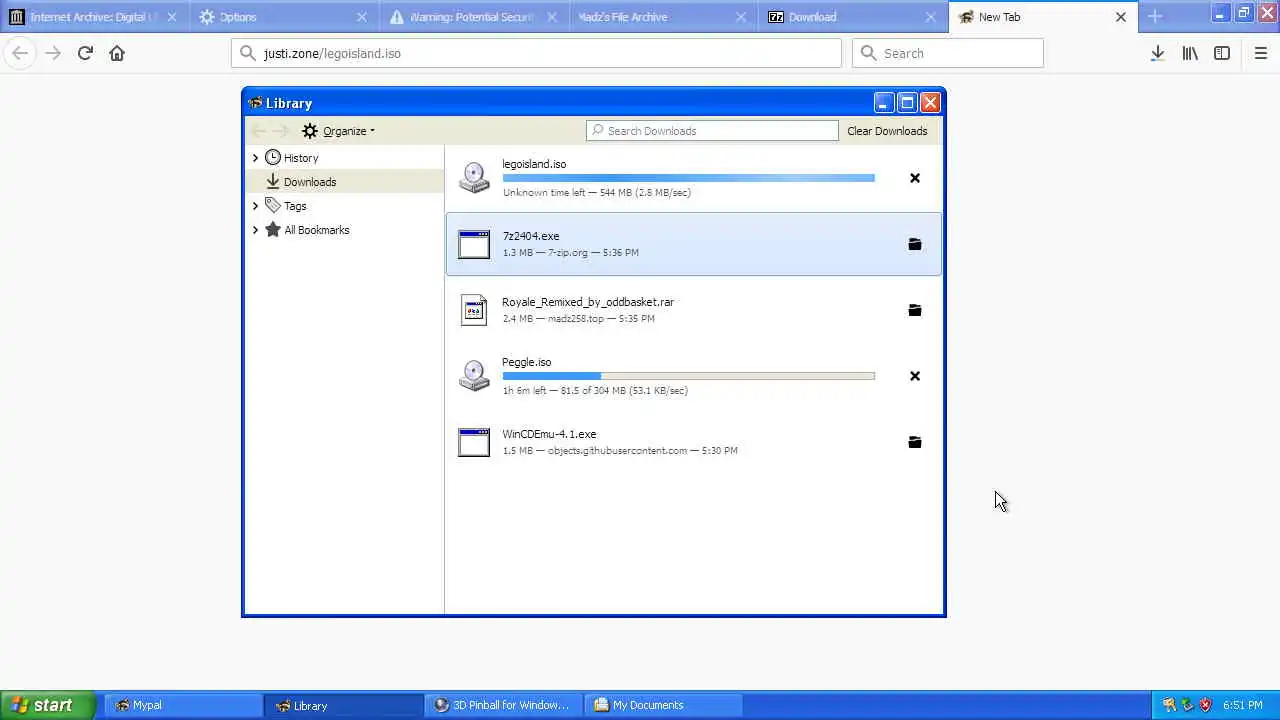1280x720 pixels.
Task: Open the Organize dropdown menu
Action: click(339, 131)
